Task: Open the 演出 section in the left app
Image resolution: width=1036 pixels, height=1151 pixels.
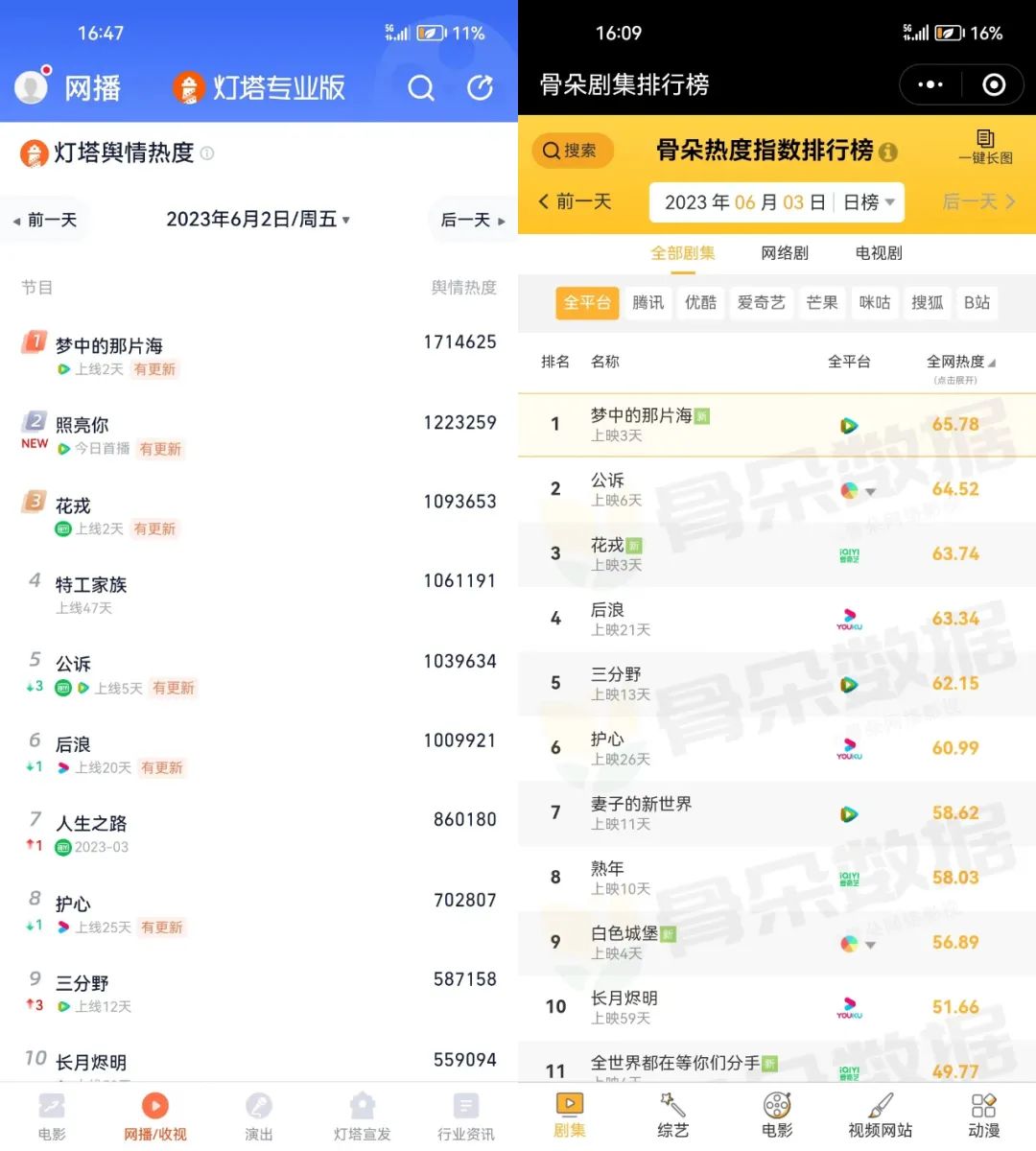Action: (257, 1116)
